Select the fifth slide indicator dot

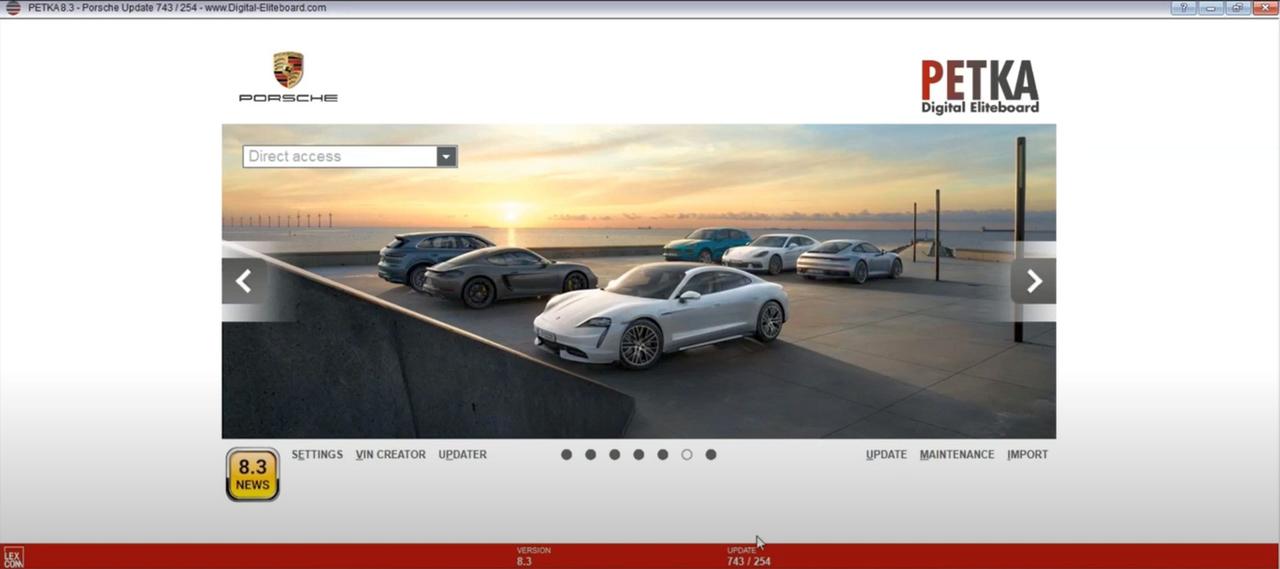click(x=662, y=454)
